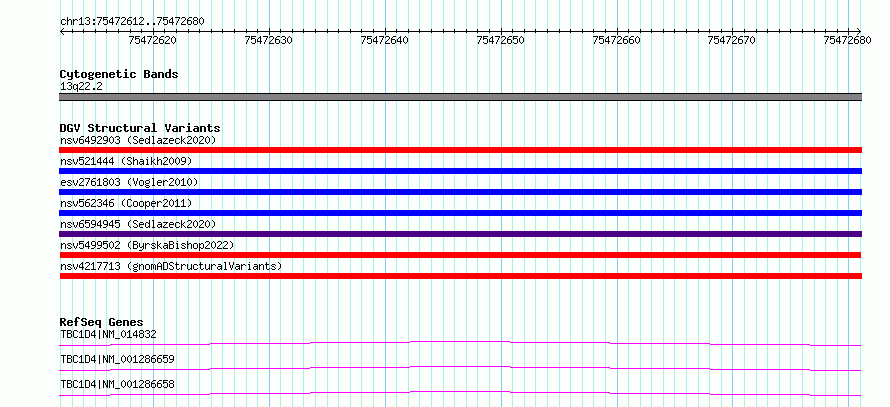The image size is (890, 407).
Task: Select the red bar for nsv5499502
Action: (x=460, y=255)
